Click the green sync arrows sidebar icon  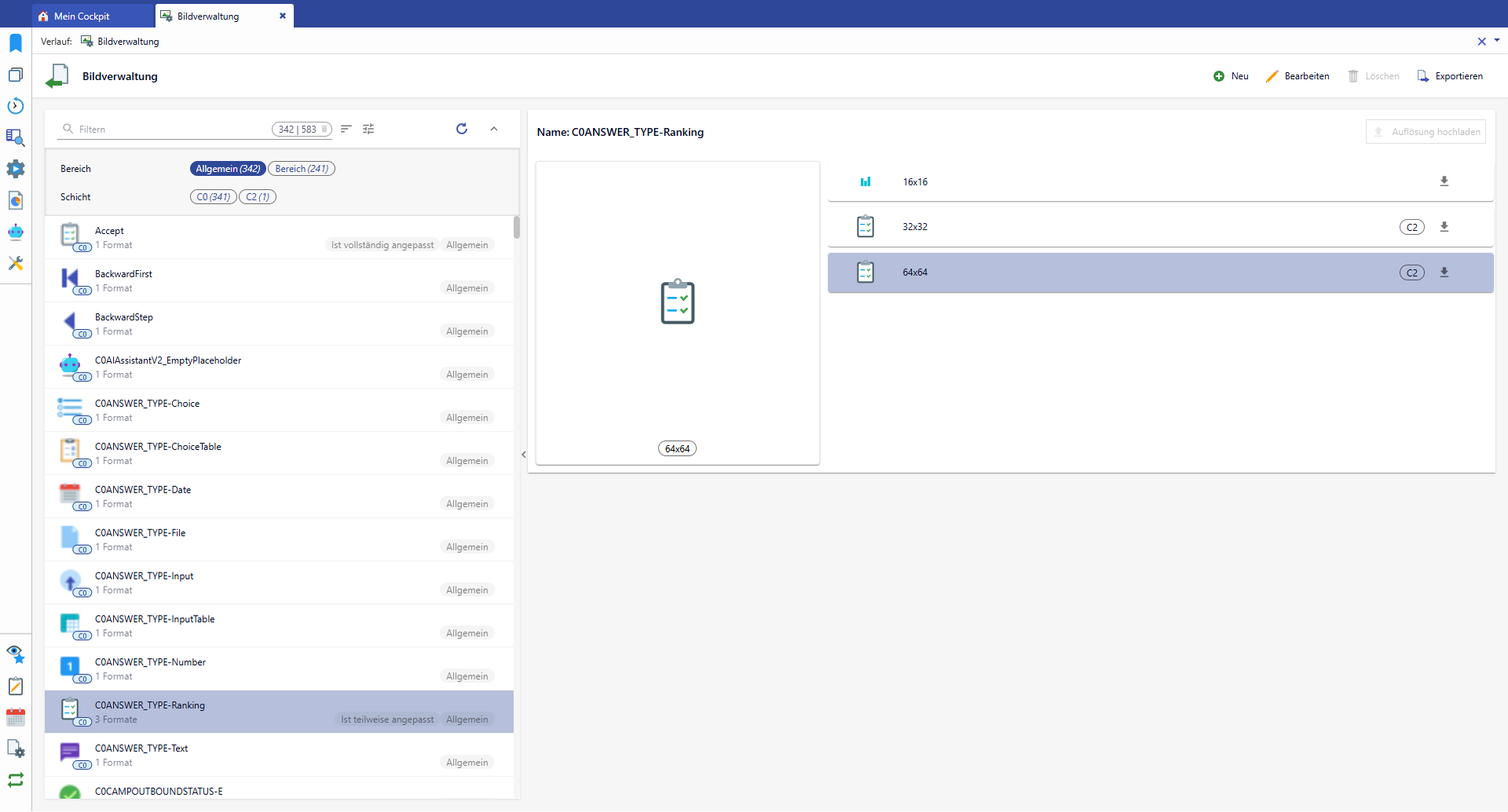tap(16, 780)
